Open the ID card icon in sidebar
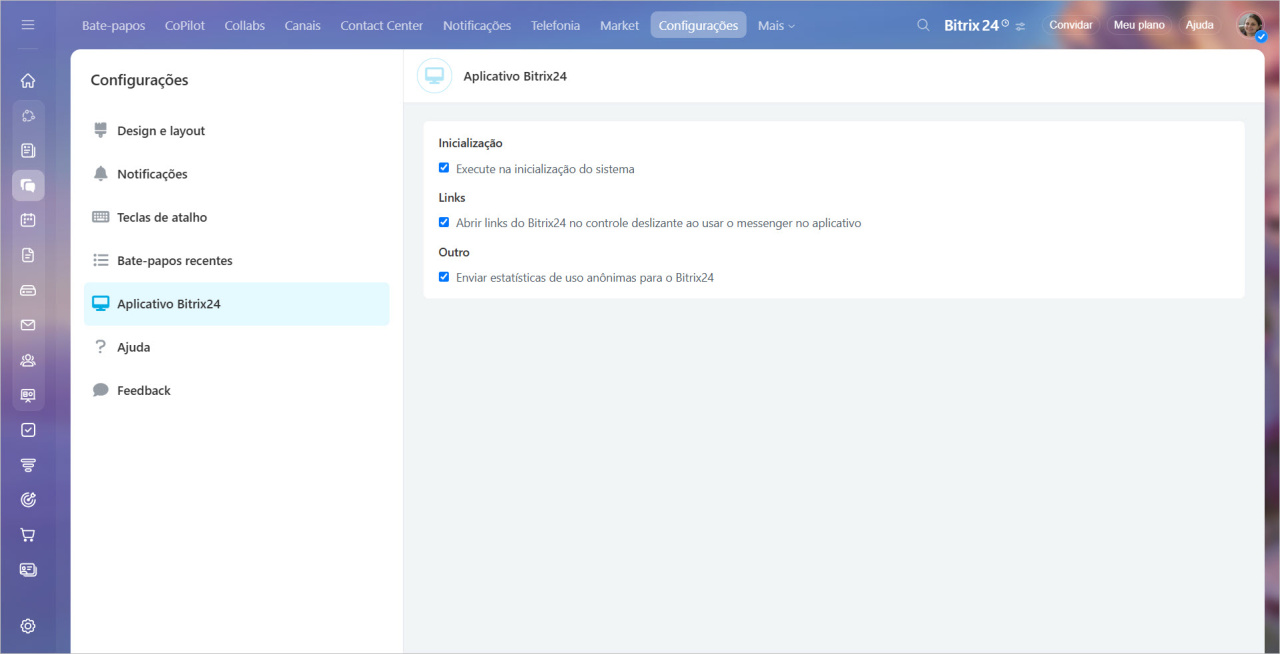 (x=28, y=570)
